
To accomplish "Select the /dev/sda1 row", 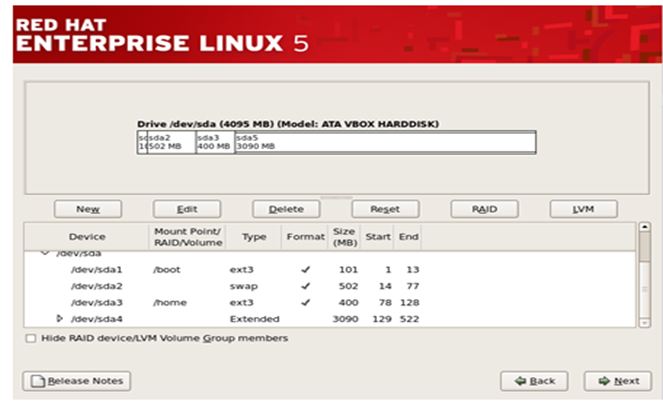I will tap(330, 269).
